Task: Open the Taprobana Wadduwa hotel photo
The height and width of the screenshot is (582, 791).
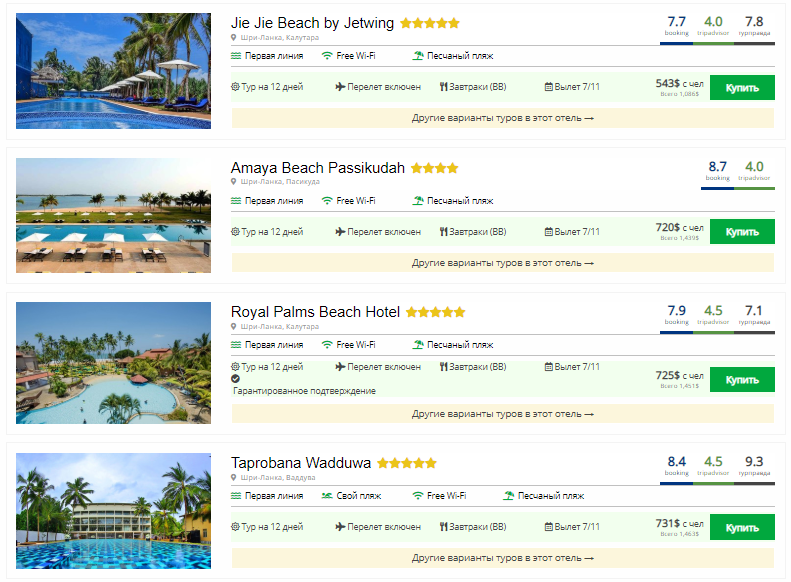Action: click(114, 511)
